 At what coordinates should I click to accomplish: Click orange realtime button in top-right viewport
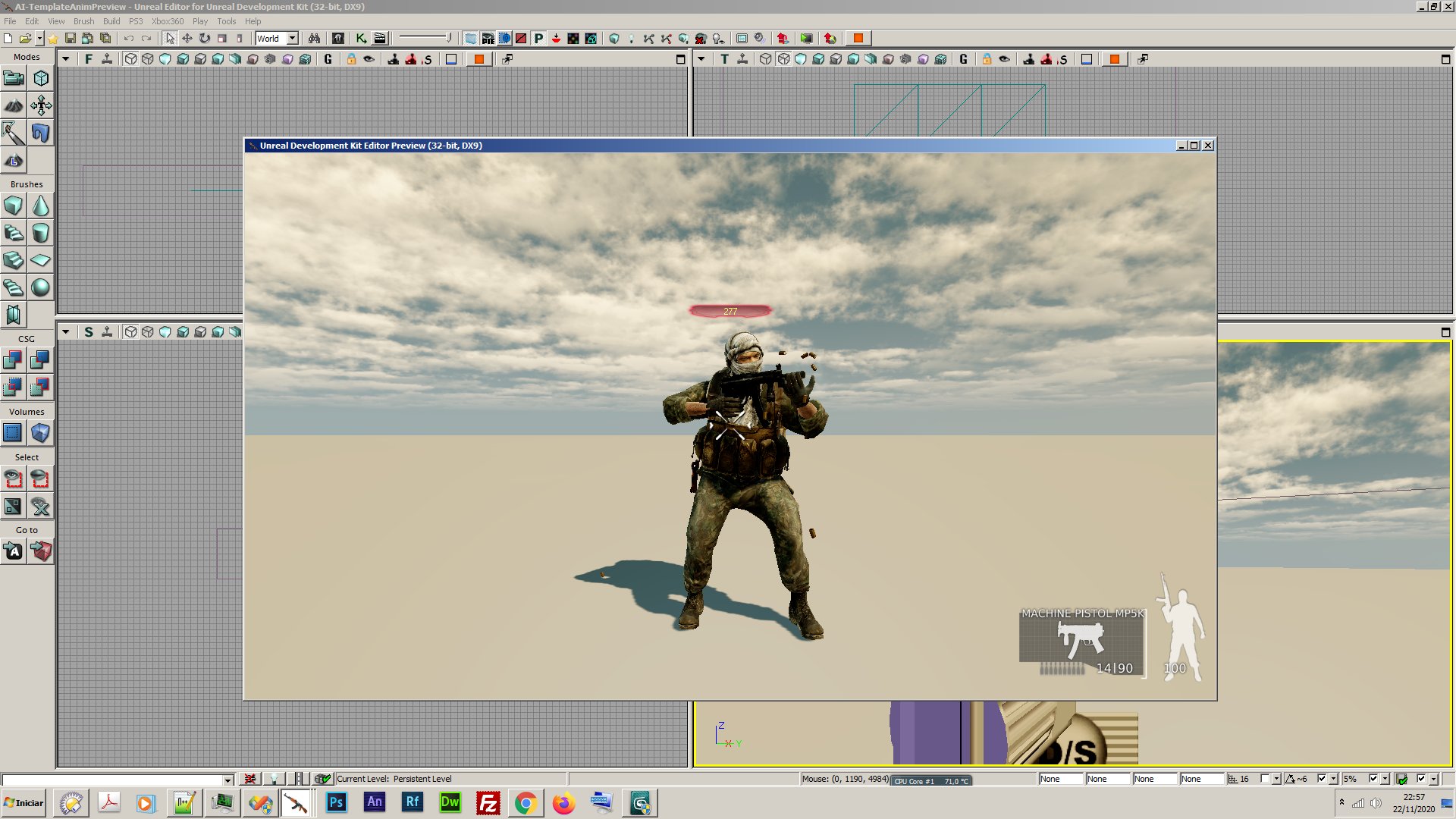(1114, 59)
